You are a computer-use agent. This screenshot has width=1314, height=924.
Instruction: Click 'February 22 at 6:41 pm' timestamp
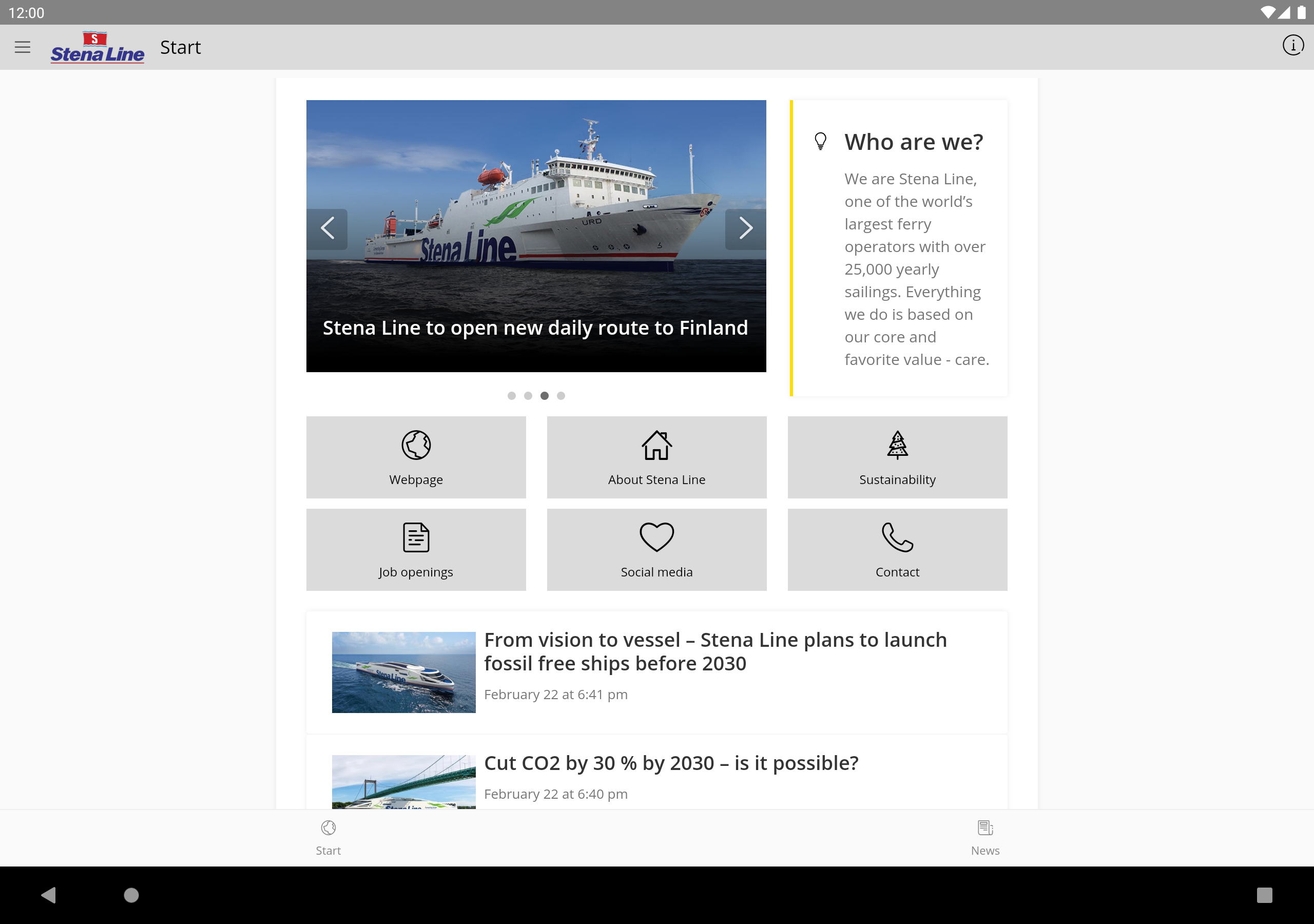(x=556, y=695)
